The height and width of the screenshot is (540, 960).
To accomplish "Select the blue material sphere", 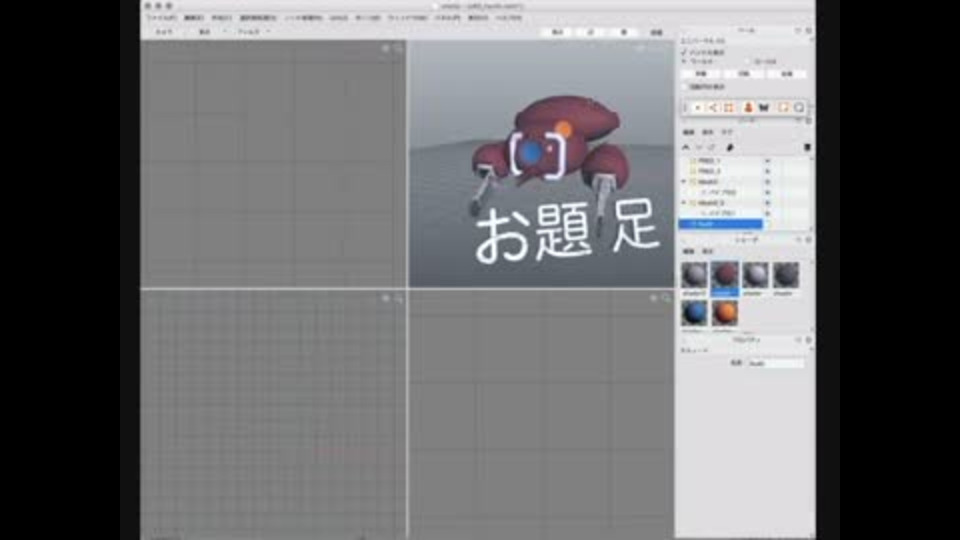I will (x=694, y=313).
